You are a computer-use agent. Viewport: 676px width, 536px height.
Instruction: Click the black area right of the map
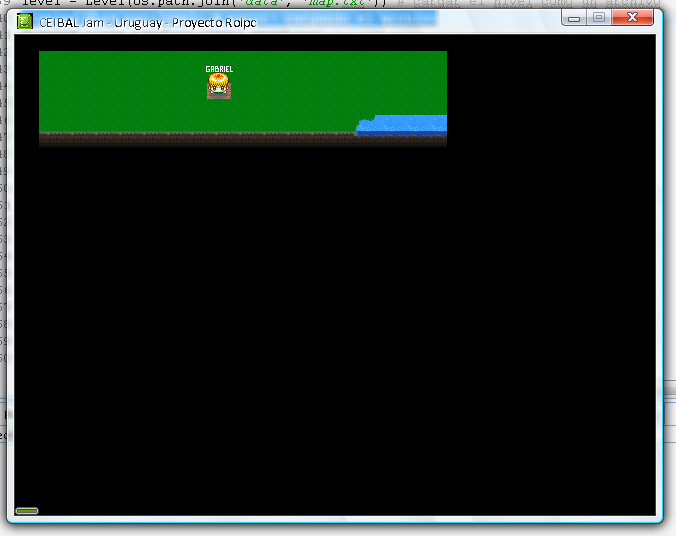[x=550, y=100]
